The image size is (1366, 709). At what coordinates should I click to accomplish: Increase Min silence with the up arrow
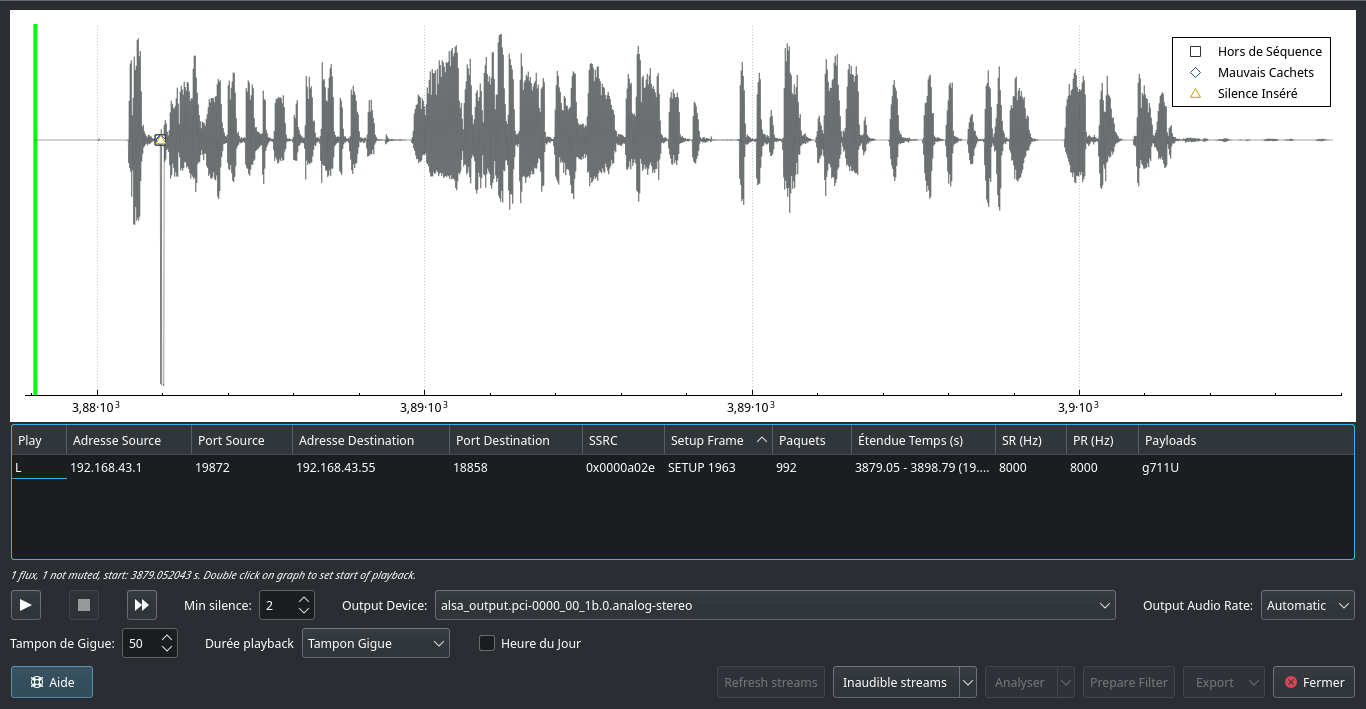point(304,599)
